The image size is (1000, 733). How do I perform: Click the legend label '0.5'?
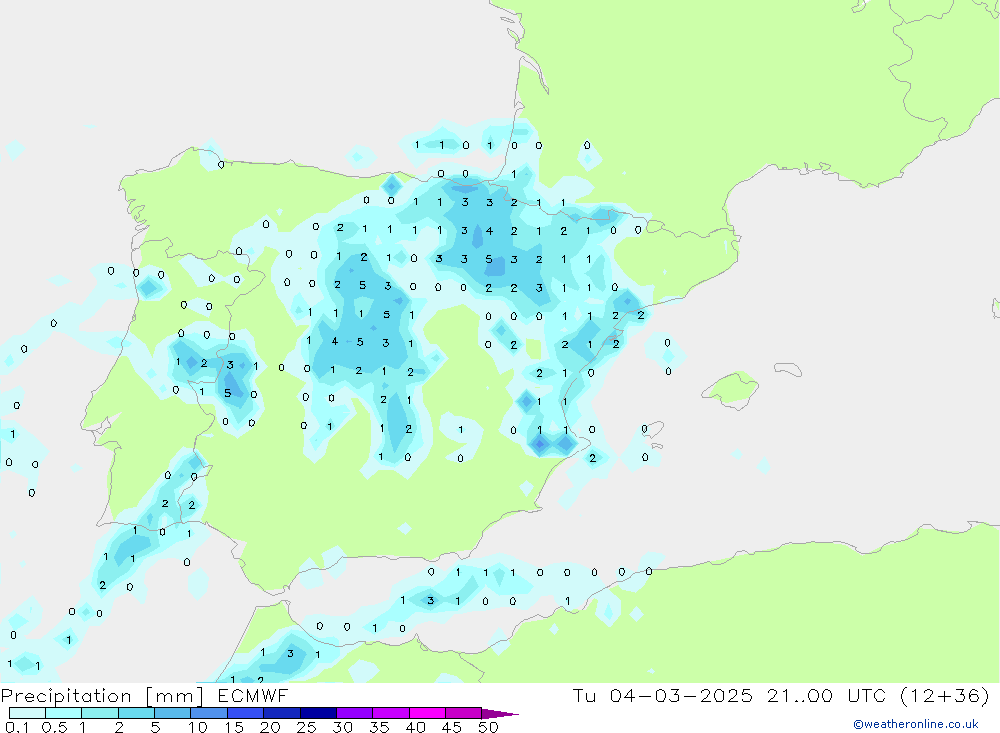coord(54,727)
